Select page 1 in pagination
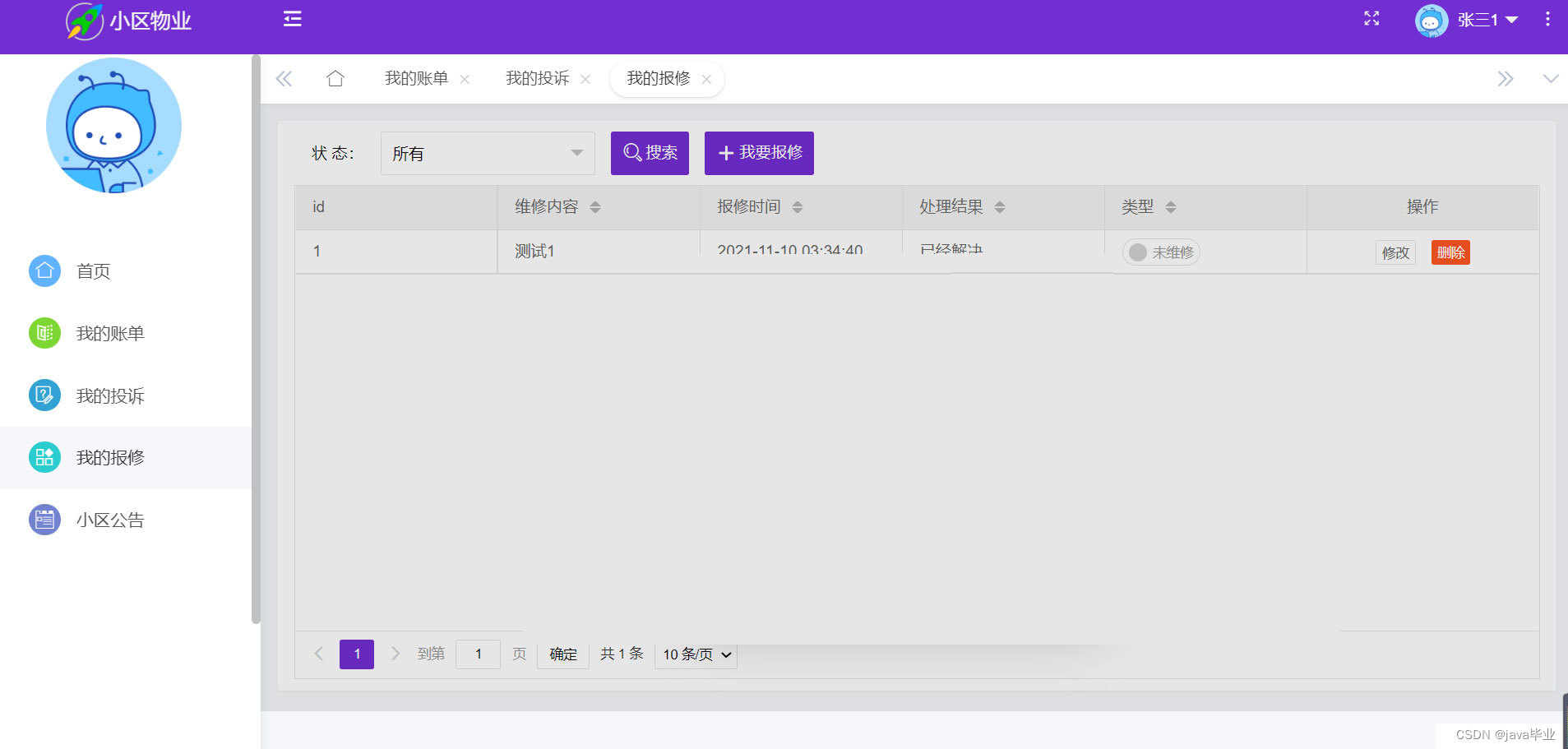The height and width of the screenshot is (749, 1568). [x=357, y=654]
